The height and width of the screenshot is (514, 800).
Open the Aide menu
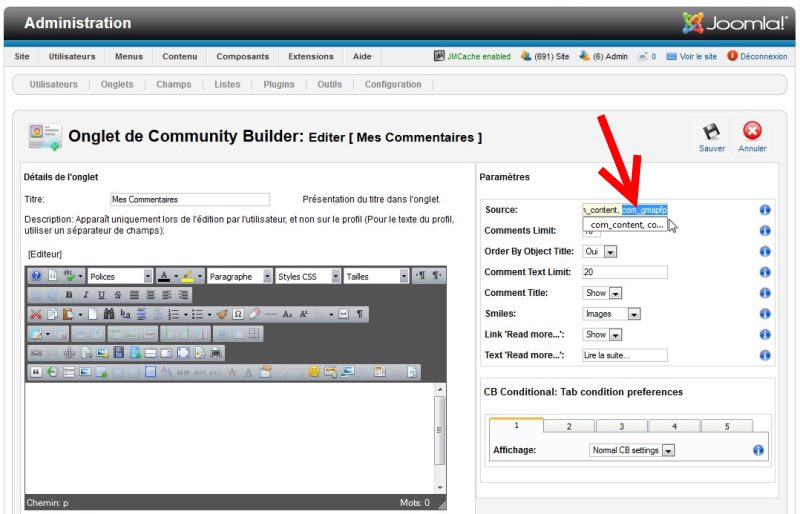coord(362,56)
